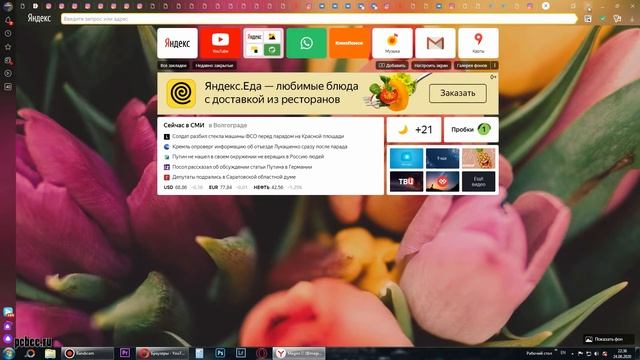Screen dimensions: 640x360
Task: Click Показать фон button
Action: click(609, 339)
